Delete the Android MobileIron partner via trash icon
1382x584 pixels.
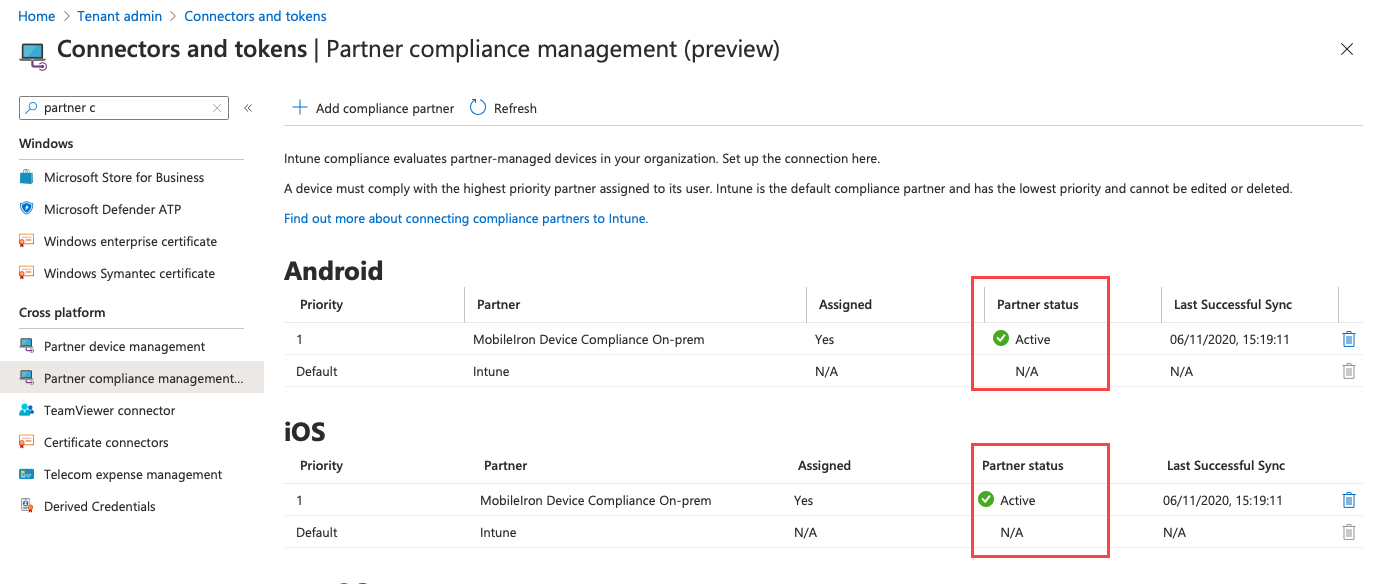click(1348, 339)
